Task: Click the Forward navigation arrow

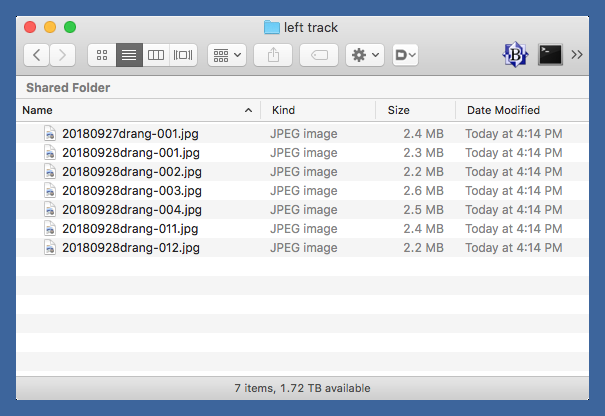Action: pos(63,56)
